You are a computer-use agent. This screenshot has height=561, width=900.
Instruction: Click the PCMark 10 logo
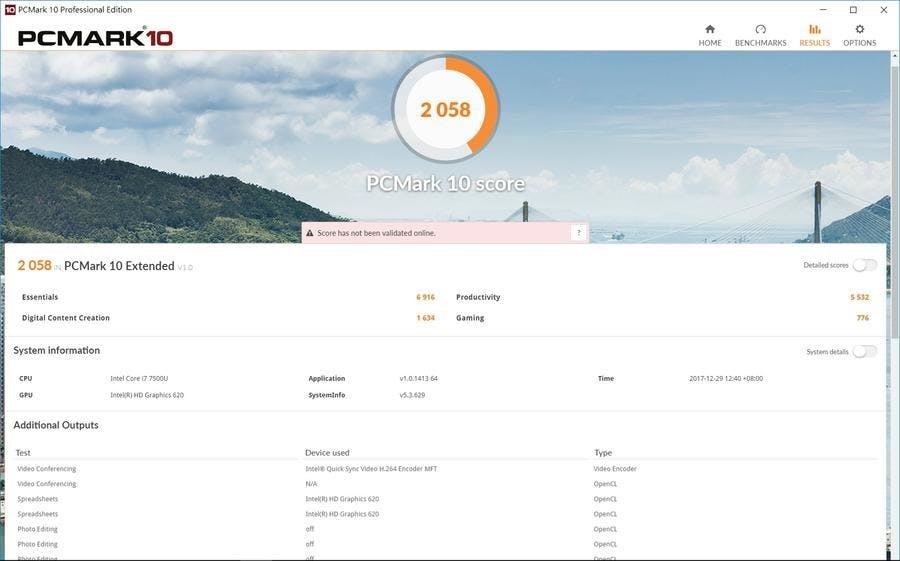tap(95, 37)
